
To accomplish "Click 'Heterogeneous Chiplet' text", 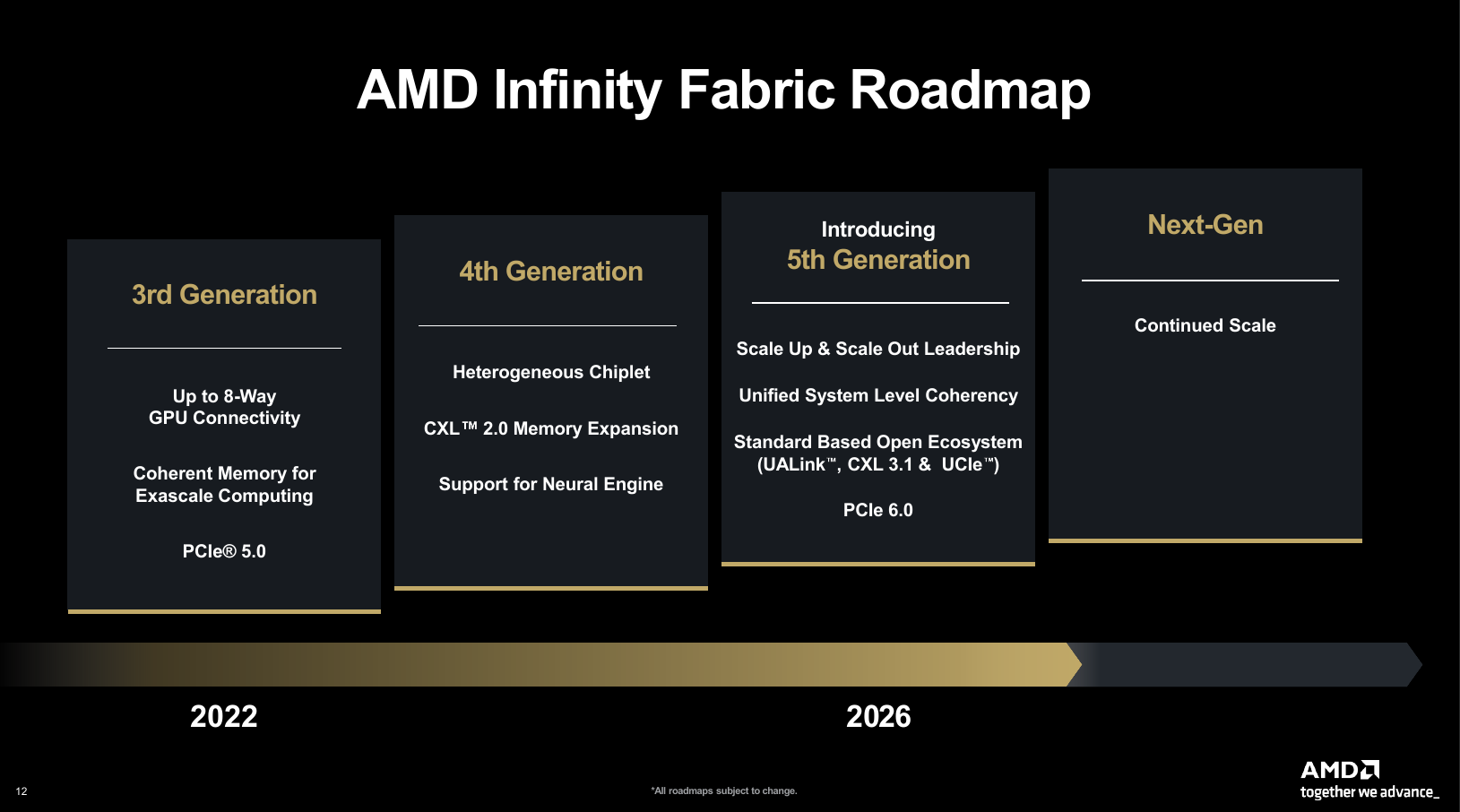I will (x=551, y=372).
